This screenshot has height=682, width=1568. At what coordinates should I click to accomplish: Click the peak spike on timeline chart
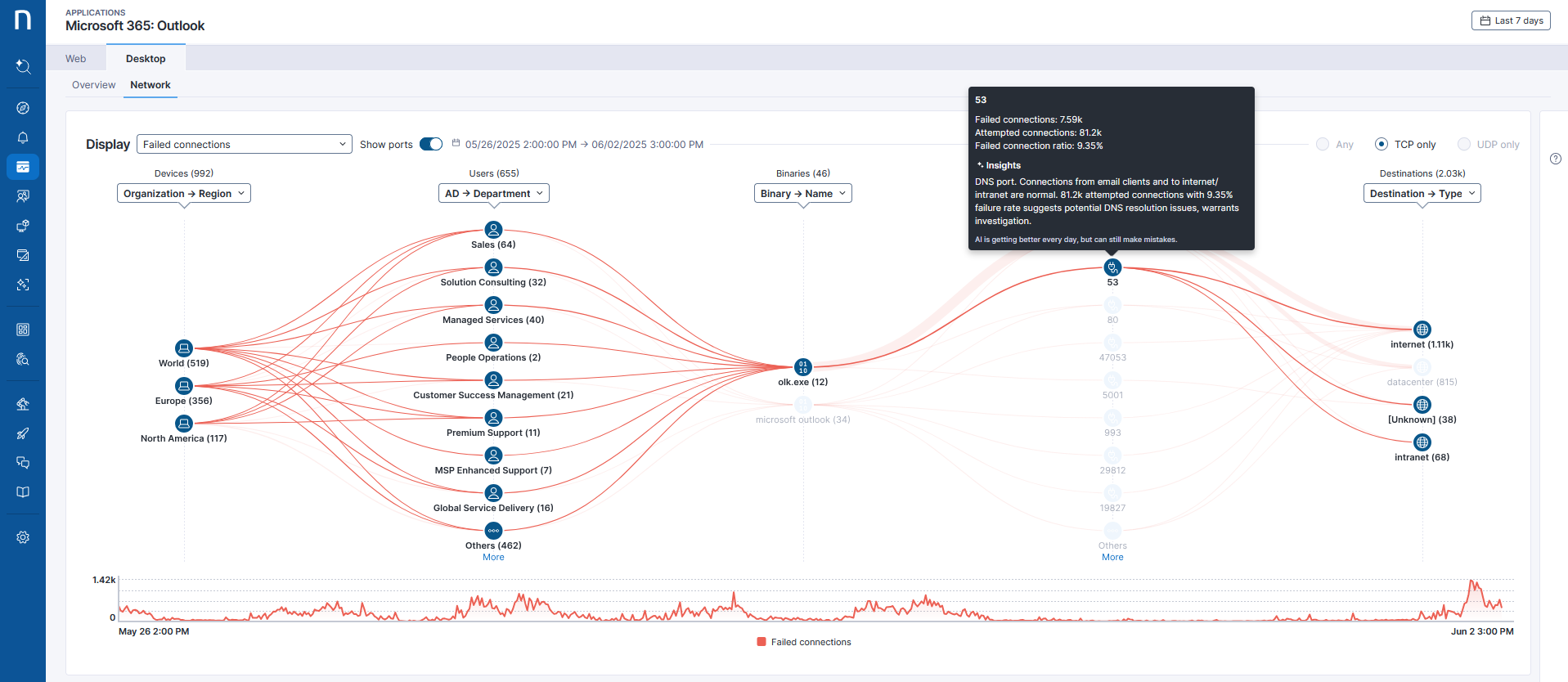[x=1472, y=583]
